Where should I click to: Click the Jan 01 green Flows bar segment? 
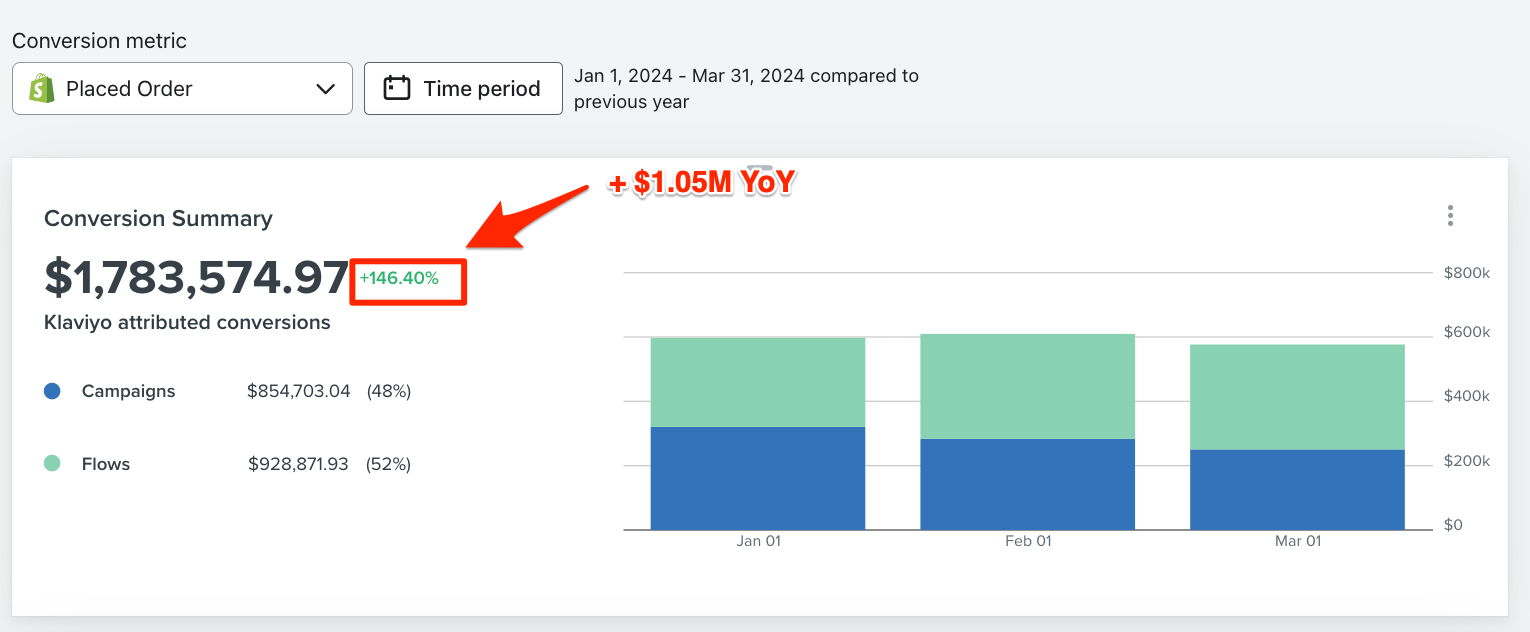coord(758,382)
